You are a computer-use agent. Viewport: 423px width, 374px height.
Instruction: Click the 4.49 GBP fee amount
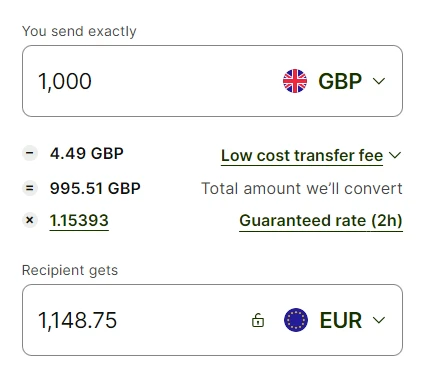point(87,154)
